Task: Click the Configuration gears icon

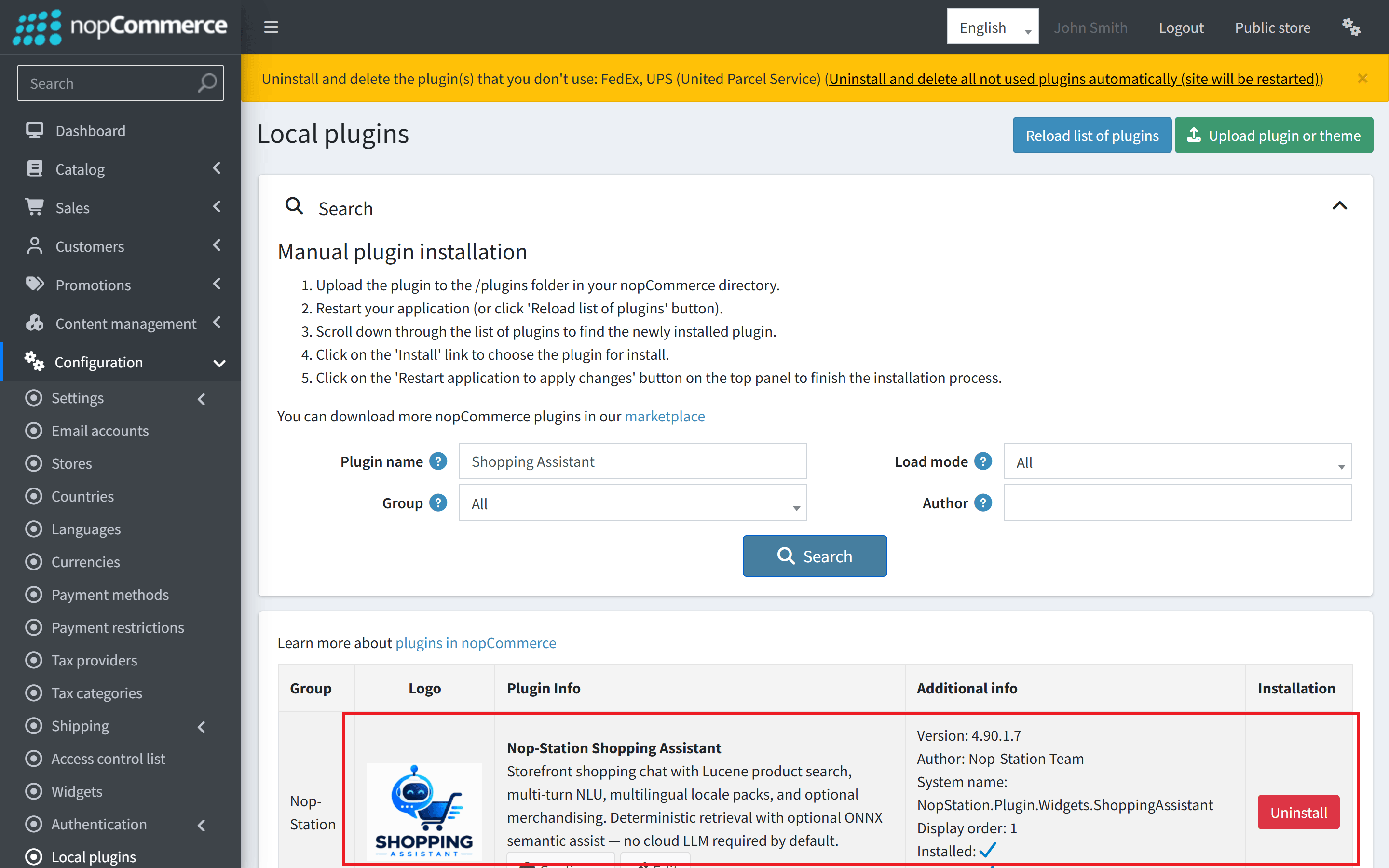Action: [34, 361]
